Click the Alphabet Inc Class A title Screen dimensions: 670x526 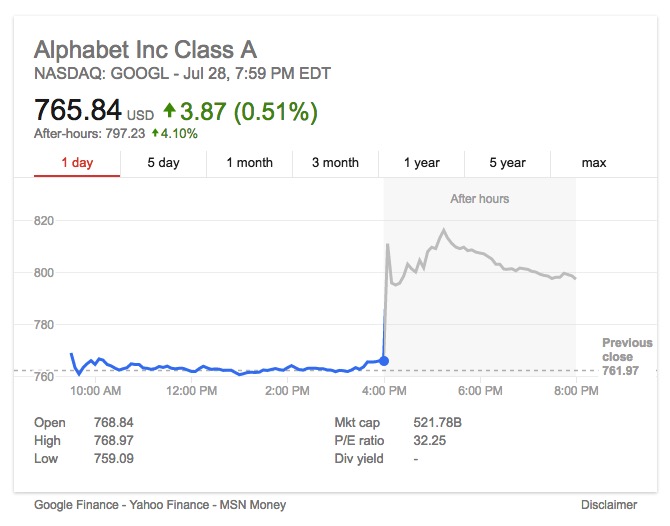(x=146, y=50)
